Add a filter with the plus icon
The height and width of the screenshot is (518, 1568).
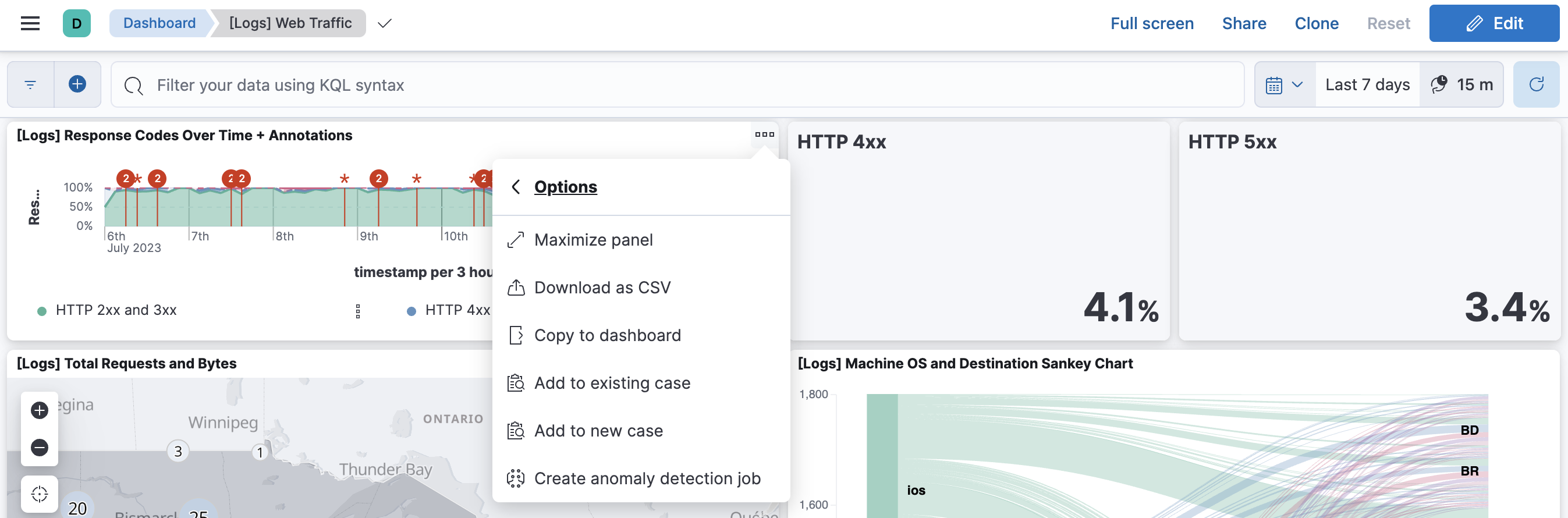(77, 84)
